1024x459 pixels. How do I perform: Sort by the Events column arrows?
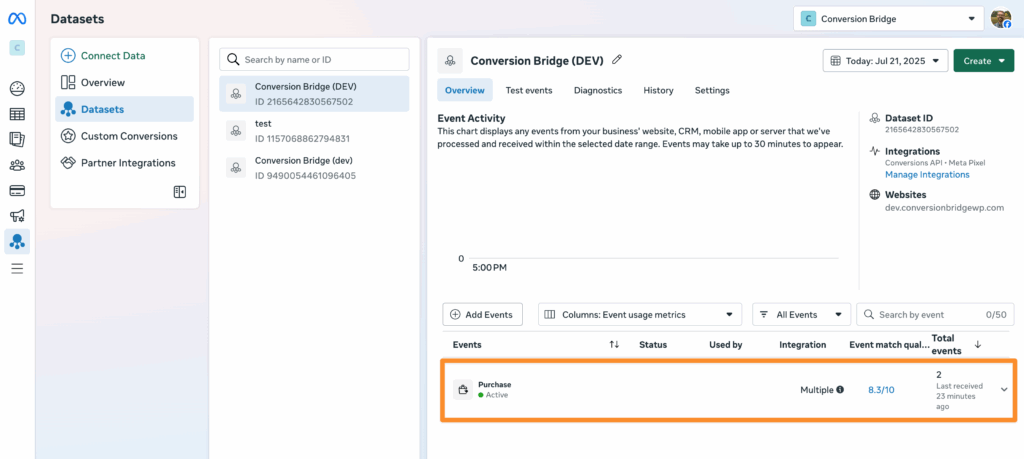(x=614, y=344)
